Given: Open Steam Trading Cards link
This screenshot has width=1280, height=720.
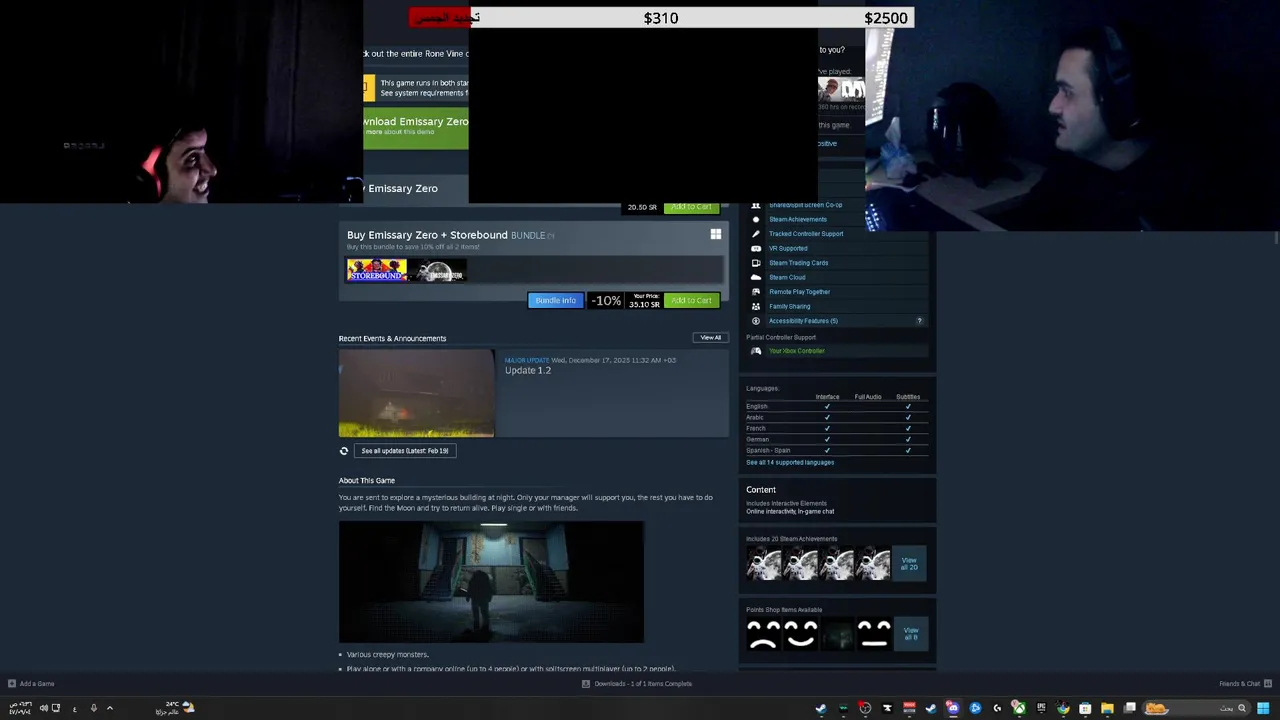Looking at the screenshot, I should tap(798, 263).
